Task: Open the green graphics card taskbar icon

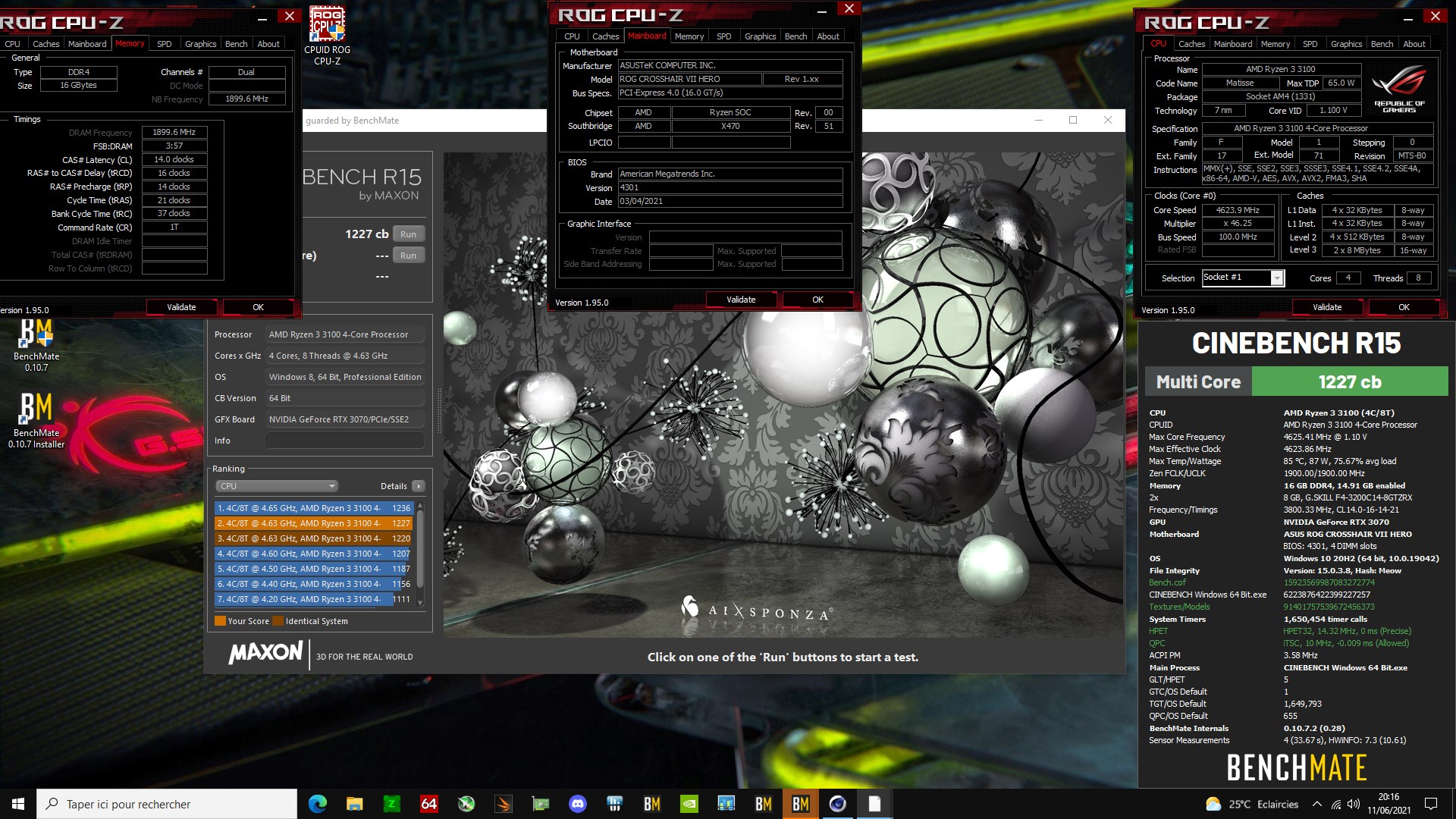Action: point(540,804)
